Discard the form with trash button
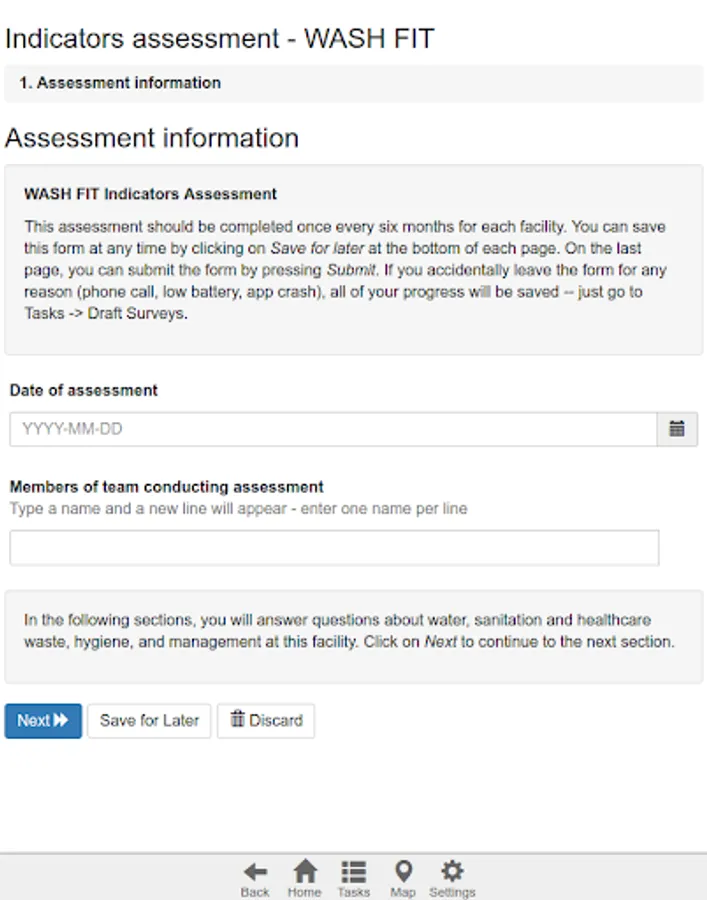 coord(266,720)
